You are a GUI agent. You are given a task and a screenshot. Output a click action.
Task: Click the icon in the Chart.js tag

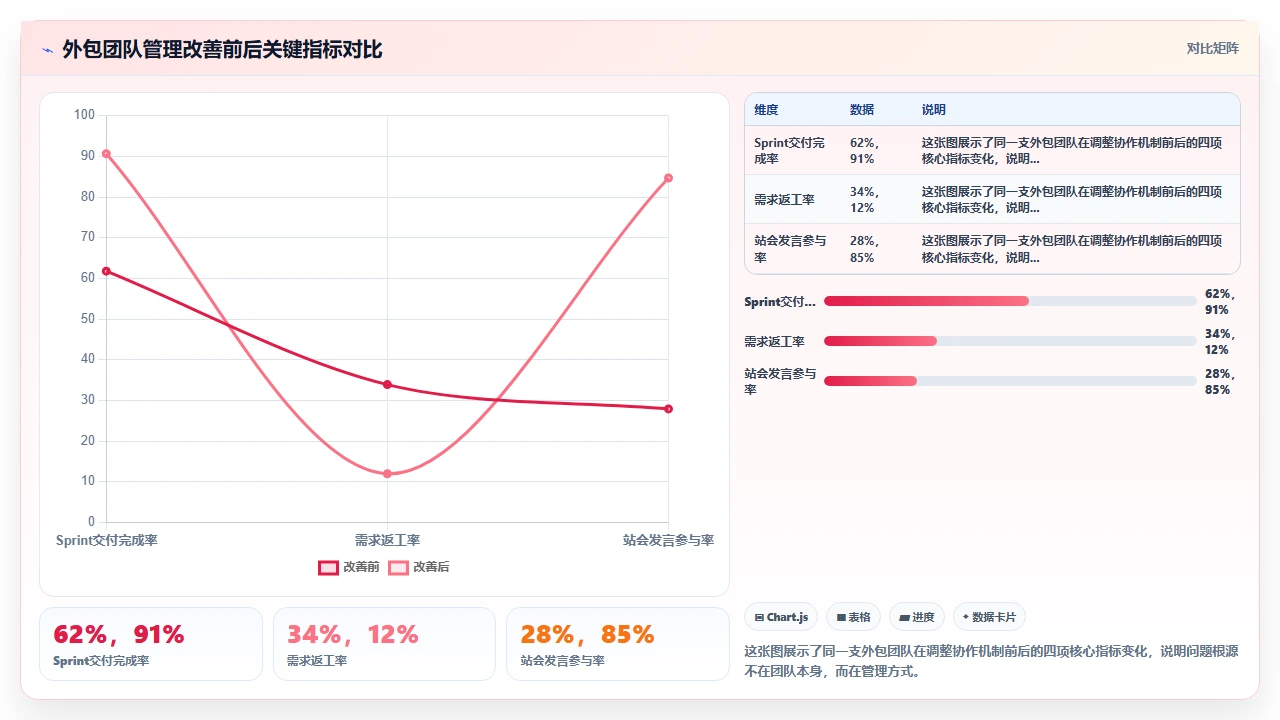(x=760, y=617)
